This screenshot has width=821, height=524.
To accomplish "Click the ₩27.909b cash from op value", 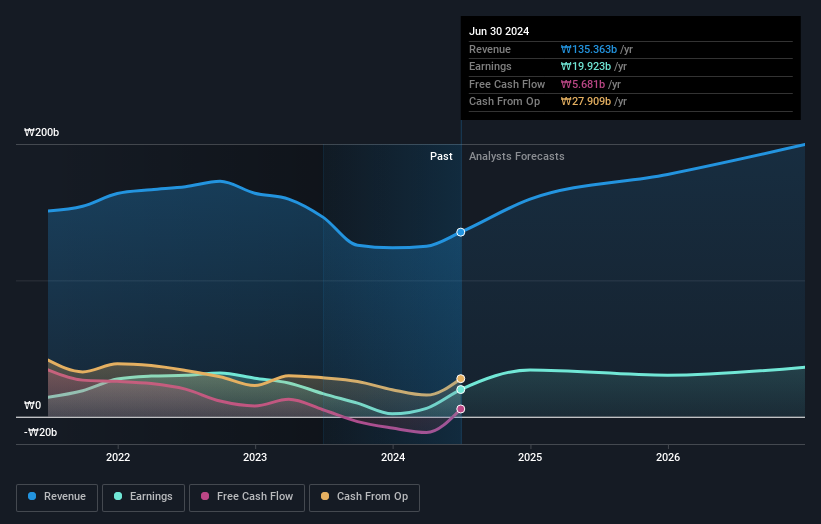I will coord(586,102).
